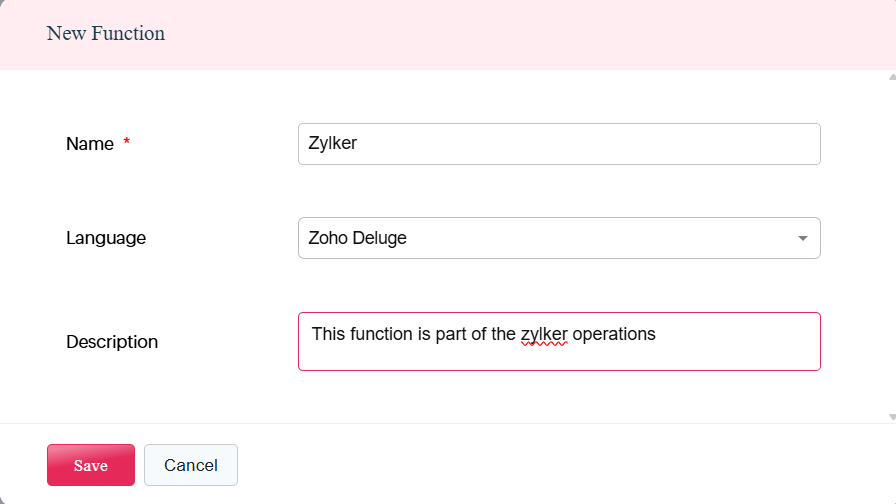Select the Zoho Deluge language value
896x504 pixels.
pos(358,238)
